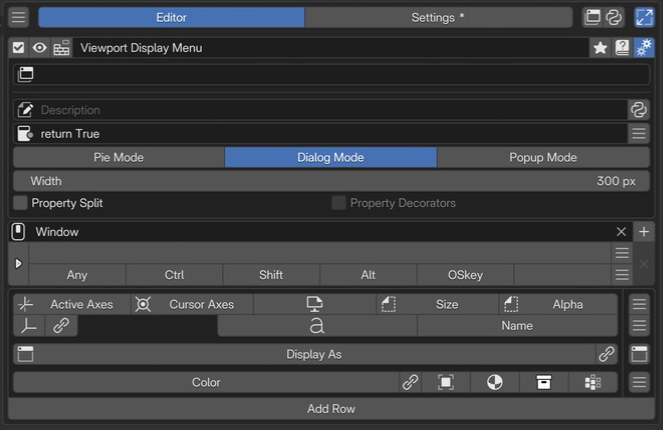Open row menu beside Alpha
This screenshot has height=430, width=663.
pos(639,304)
